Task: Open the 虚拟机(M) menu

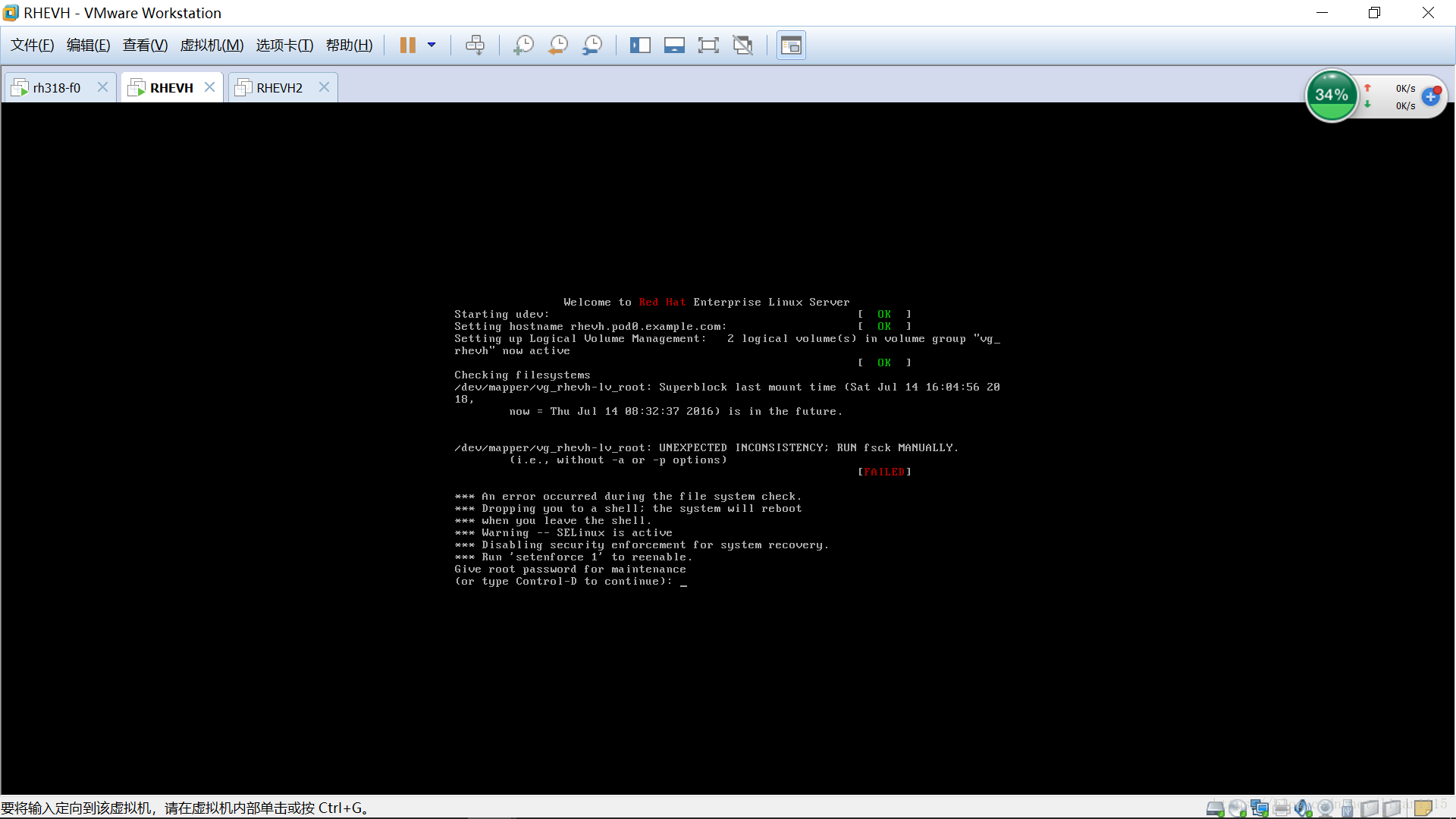Action: pos(212,45)
